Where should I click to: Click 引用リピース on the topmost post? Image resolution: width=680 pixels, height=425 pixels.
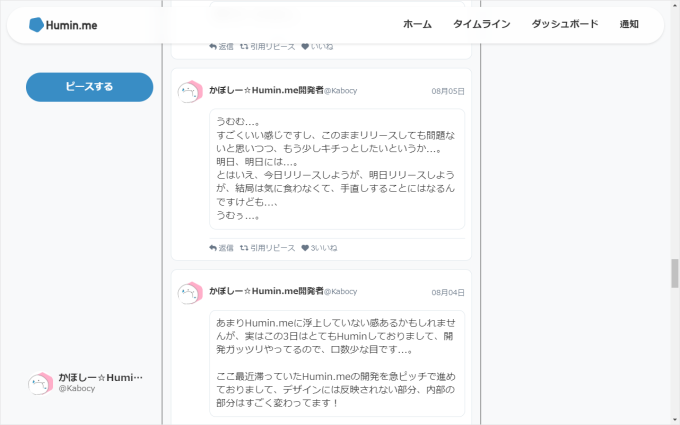[268, 46]
